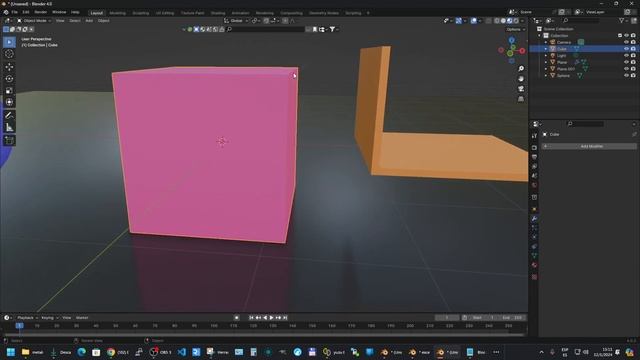Hide Sphere in viewport via eye icon

click(x=626, y=76)
